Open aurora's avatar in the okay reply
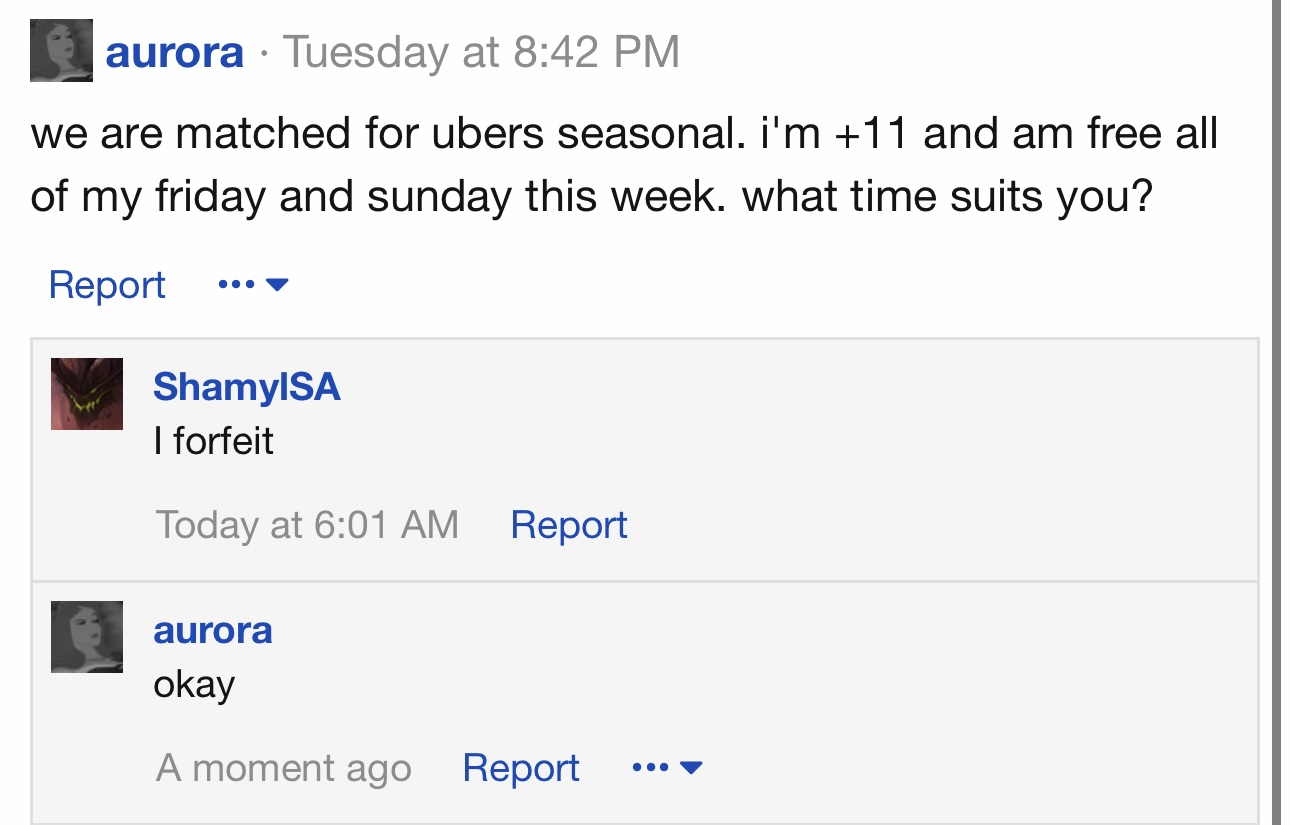 (x=87, y=637)
